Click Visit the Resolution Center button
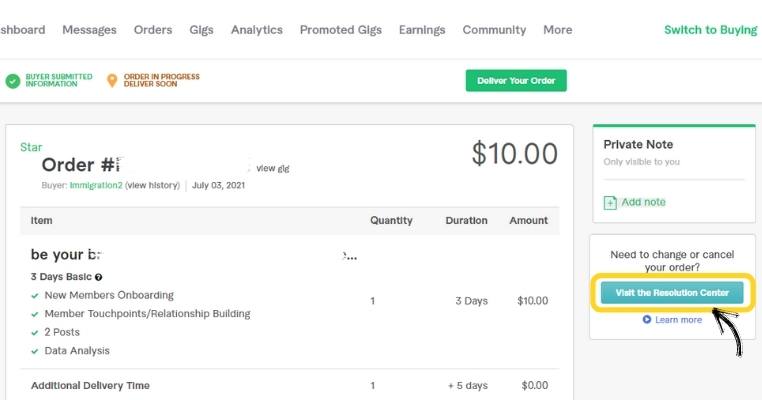 pyautogui.click(x=672, y=293)
